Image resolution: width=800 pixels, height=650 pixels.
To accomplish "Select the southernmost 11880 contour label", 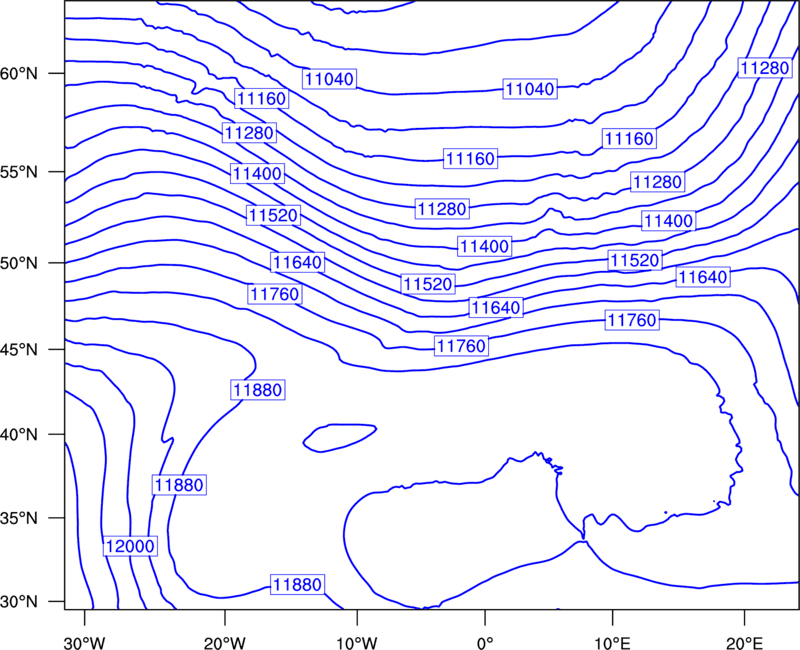I will pos(297,584).
